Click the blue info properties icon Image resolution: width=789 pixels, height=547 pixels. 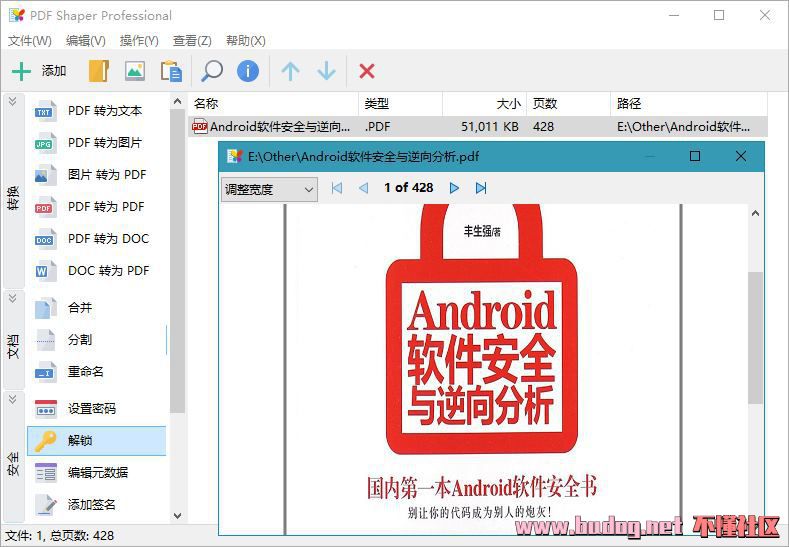[x=248, y=71]
